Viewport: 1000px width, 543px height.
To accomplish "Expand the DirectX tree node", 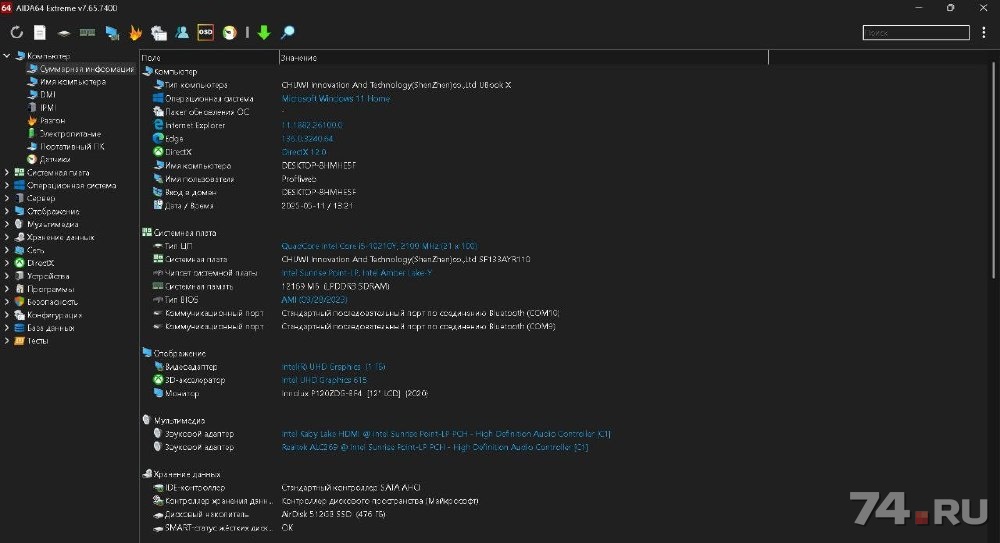I will 7,262.
